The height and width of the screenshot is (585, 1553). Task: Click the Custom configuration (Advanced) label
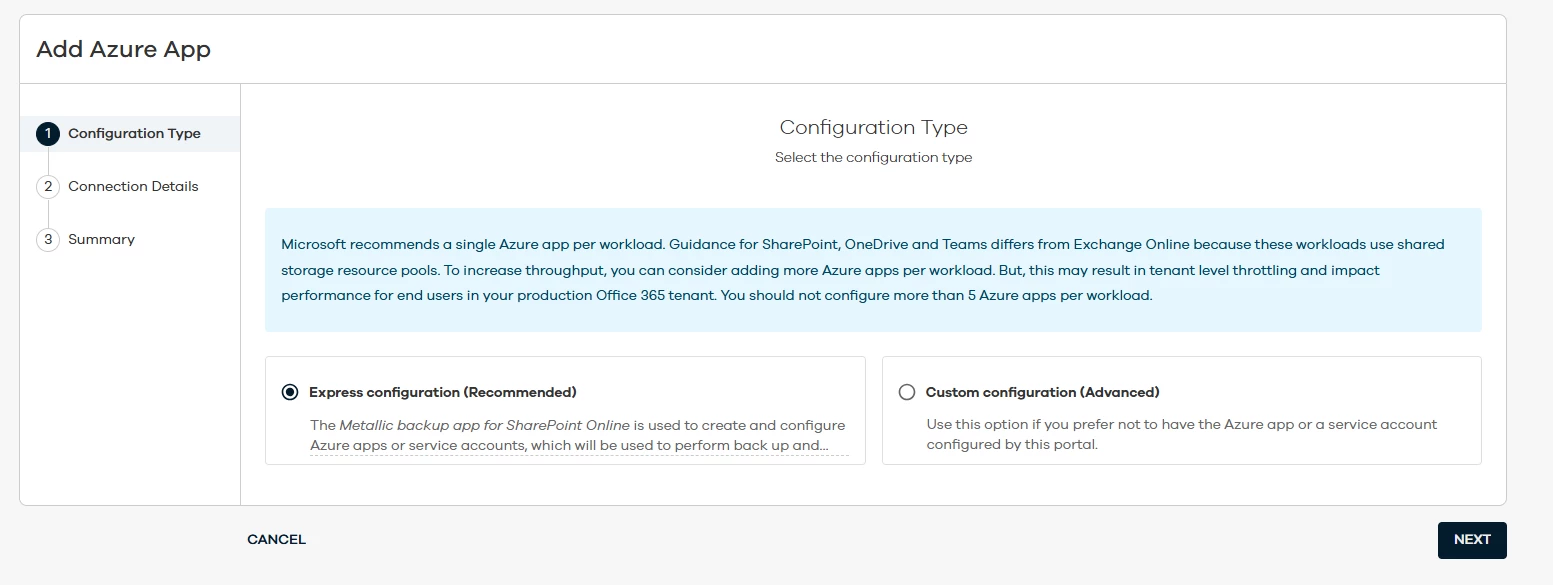1042,393
